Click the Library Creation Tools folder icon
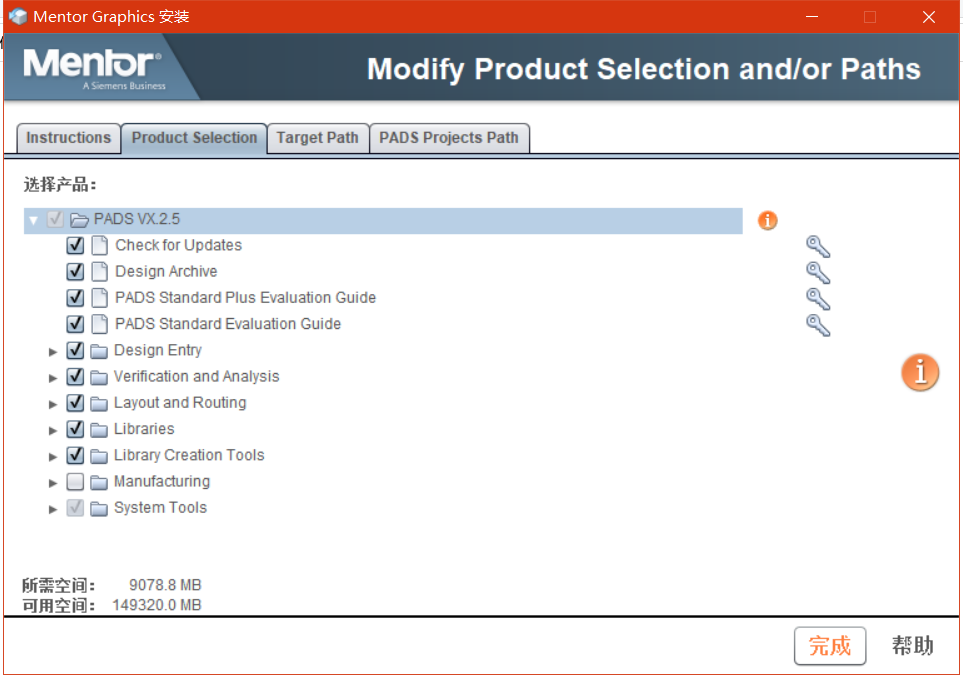Screen dimensions: 963x678 pos(99,456)
